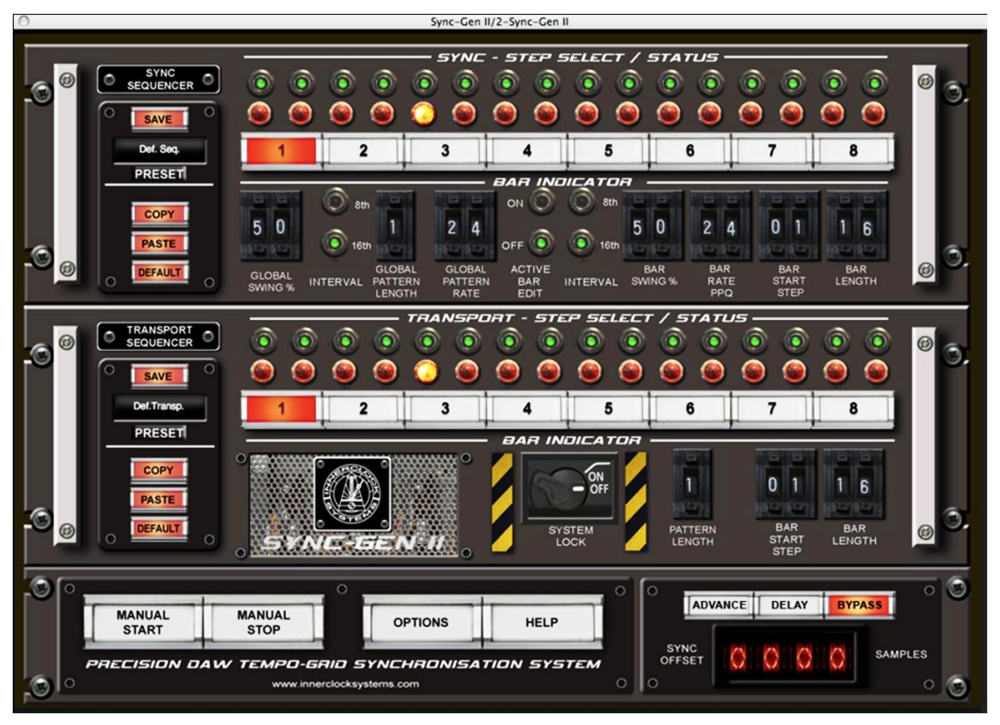The width and height of the screenshot is (1000, 725).
Task: Select the Delay sync offset mode
Action: click(x=789, y=605)
